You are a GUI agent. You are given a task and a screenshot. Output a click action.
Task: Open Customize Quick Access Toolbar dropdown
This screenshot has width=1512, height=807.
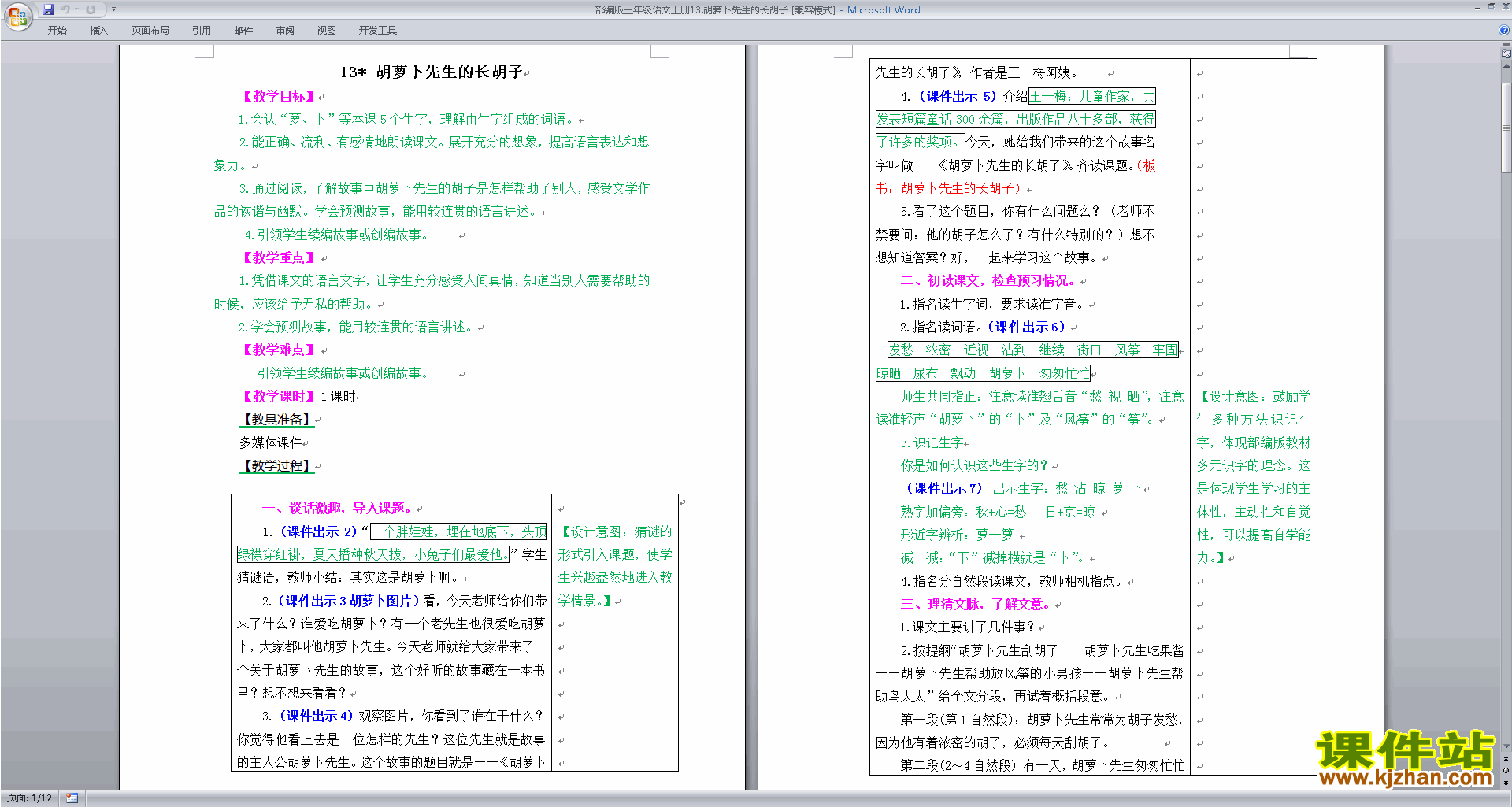click(113, 9)
